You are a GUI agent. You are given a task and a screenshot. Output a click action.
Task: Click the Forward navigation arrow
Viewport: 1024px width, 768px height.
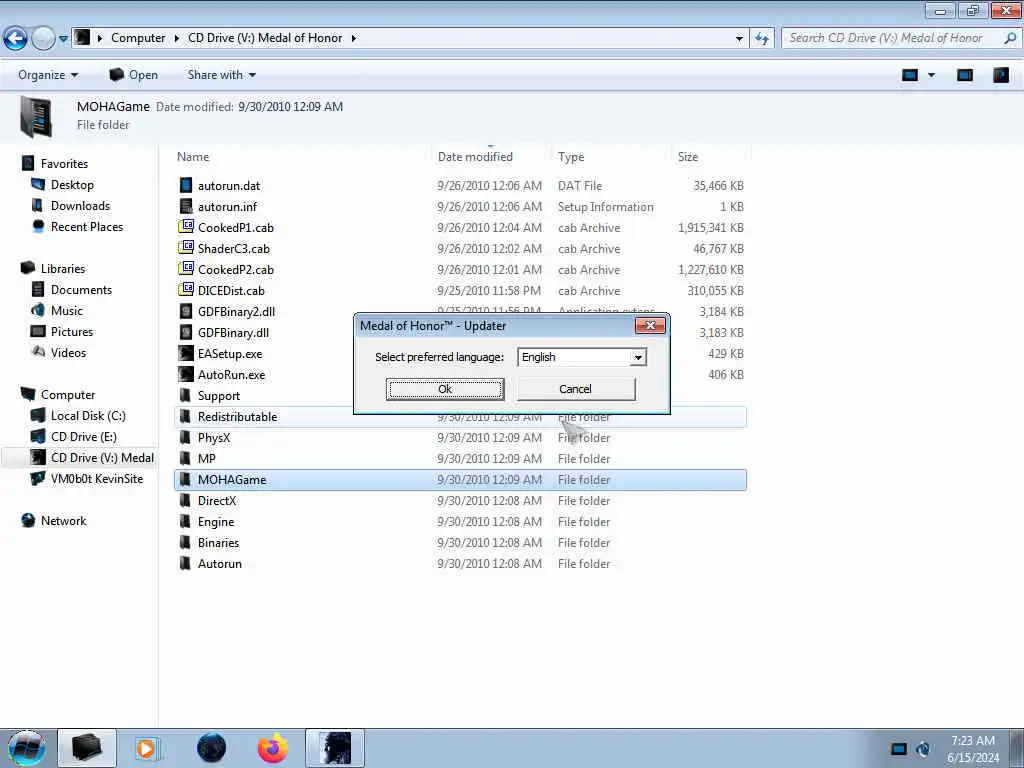(x=43, y=38)
